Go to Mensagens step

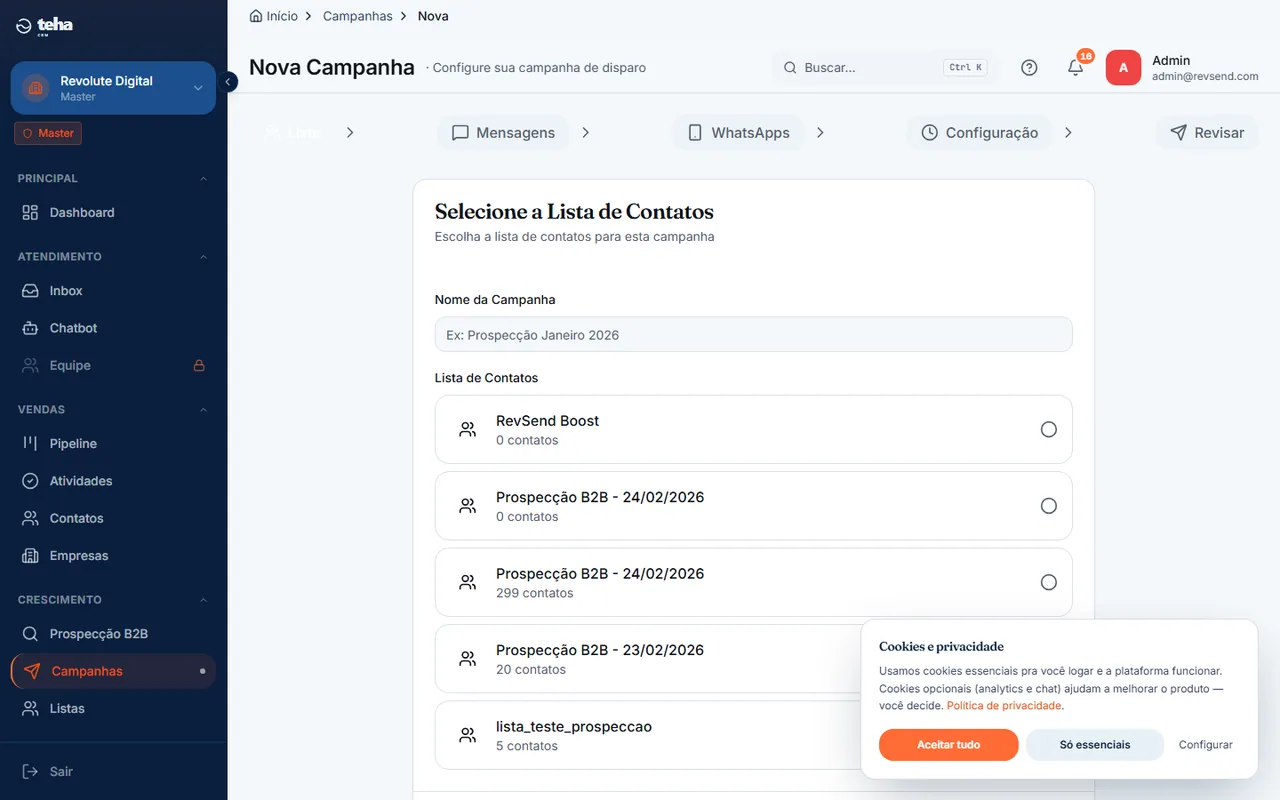click(503, 133)
